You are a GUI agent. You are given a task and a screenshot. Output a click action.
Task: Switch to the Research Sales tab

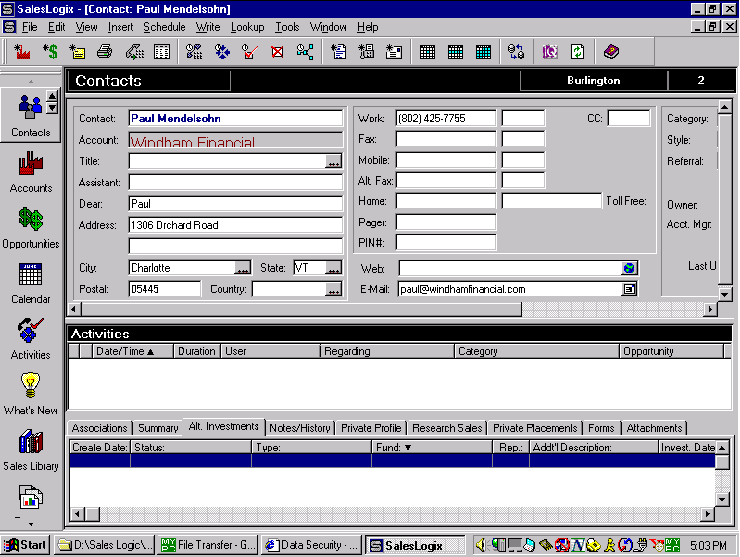(x=447, y=428)
